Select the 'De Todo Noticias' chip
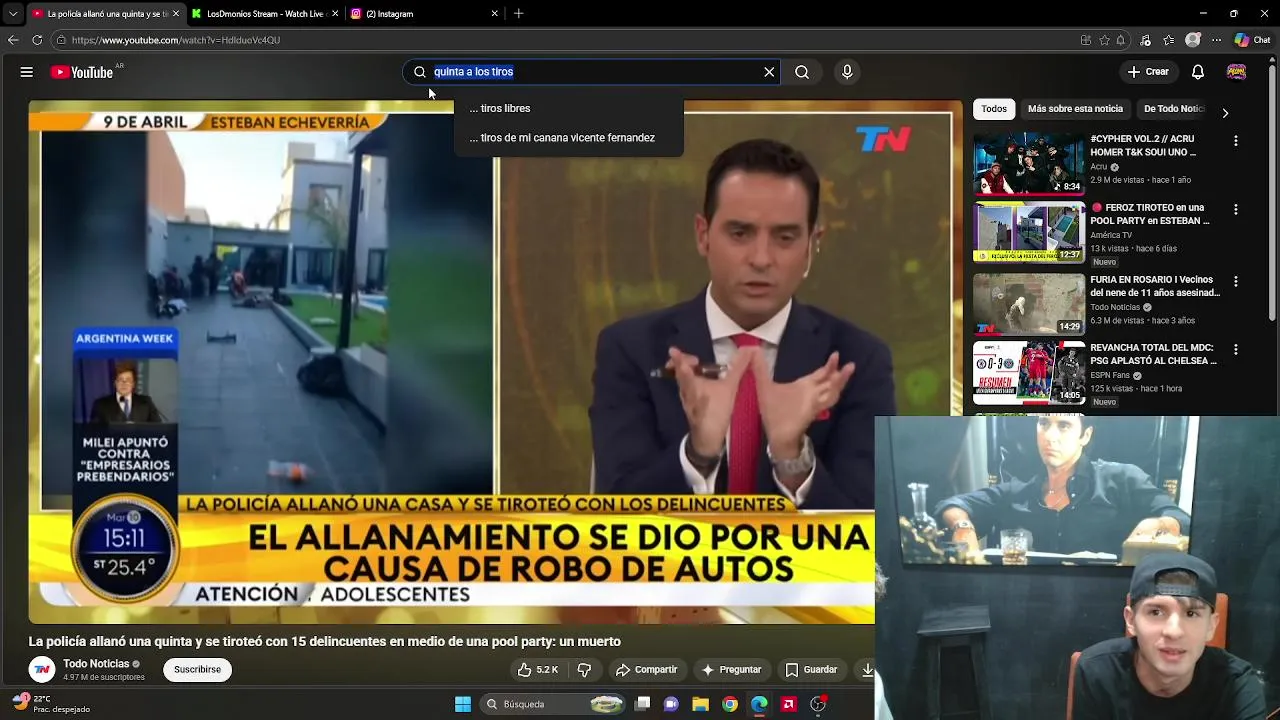The width and height of the screenshot is (1280, 720). point(1173,109)
